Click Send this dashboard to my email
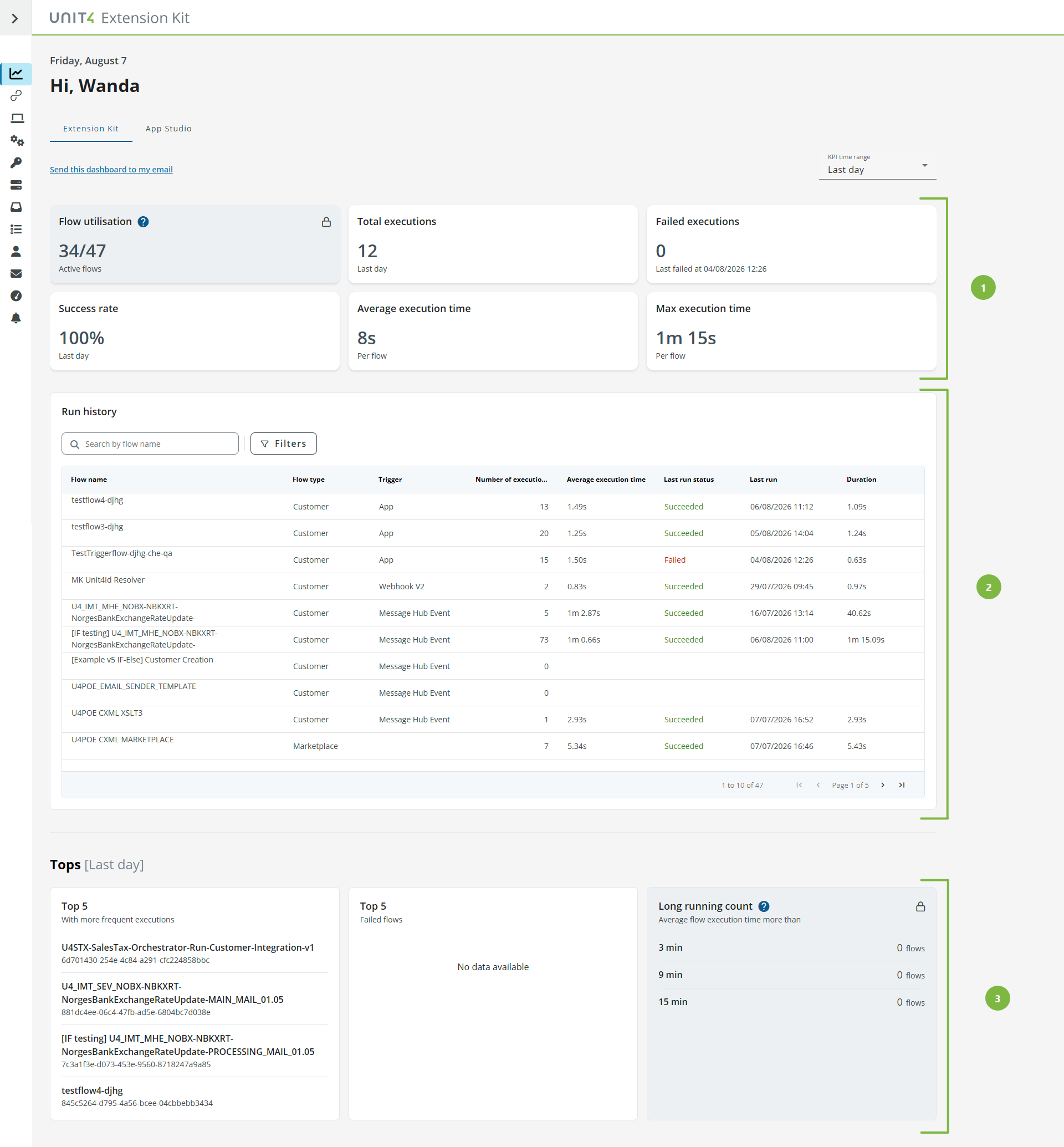This screenshot has width=1064, height=1147. [111, 170]
